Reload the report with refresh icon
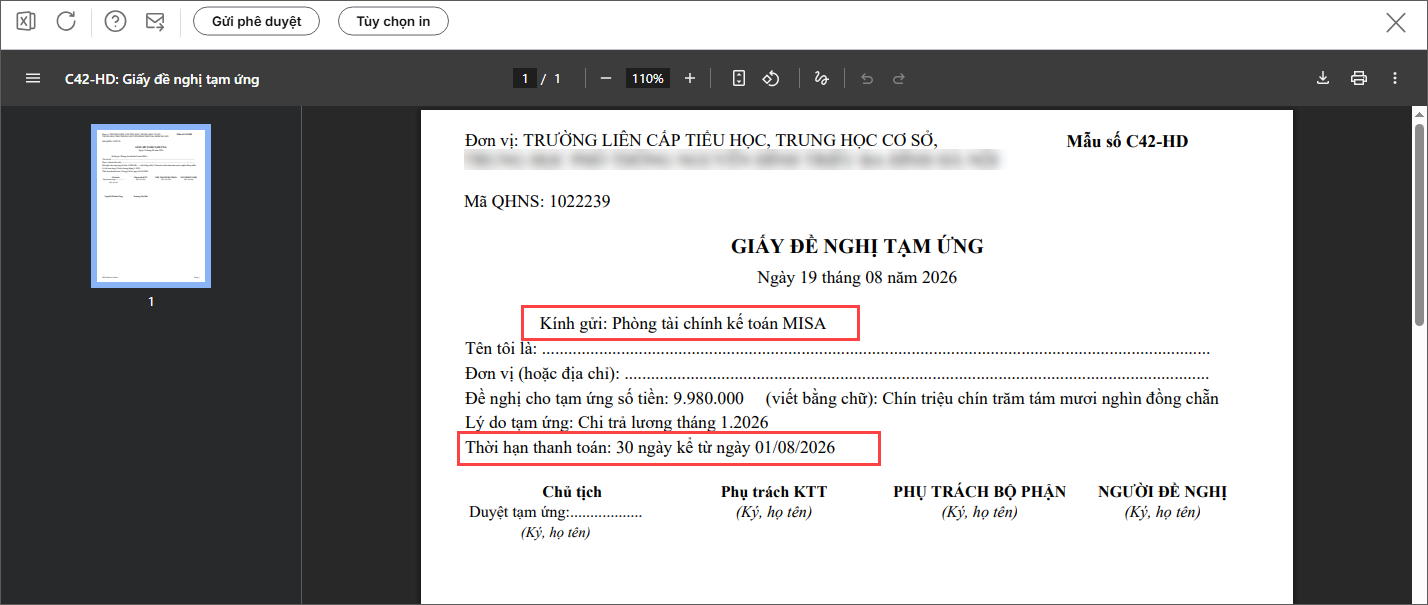 [66, 21]
